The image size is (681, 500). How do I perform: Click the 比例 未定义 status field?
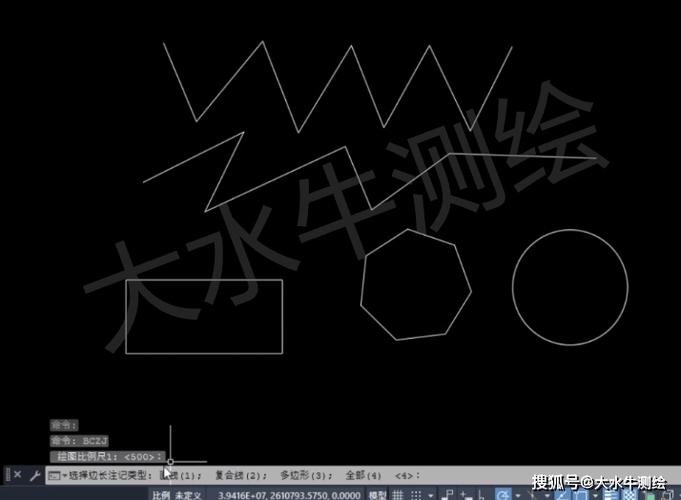pos(176,494)
